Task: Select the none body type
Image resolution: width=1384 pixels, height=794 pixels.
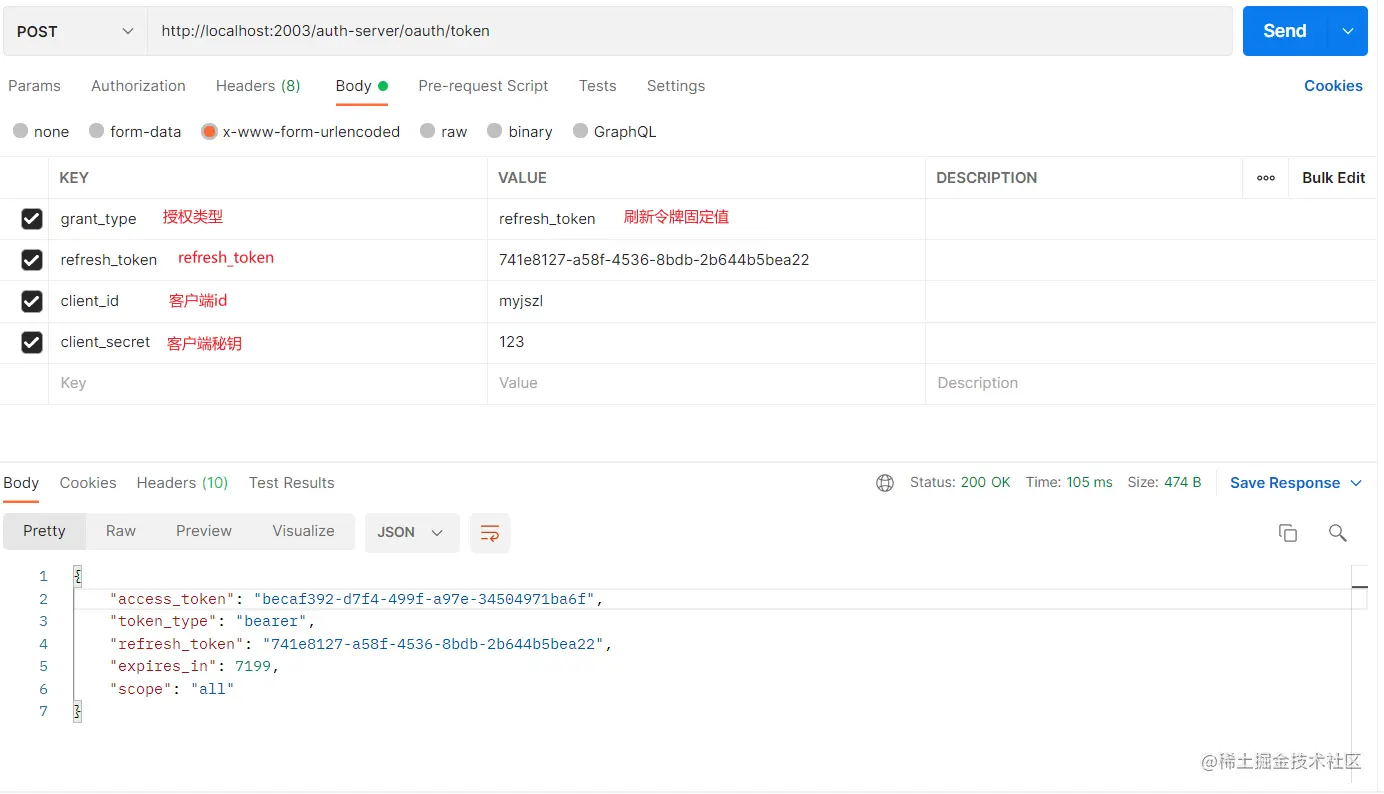Action: pos(41,131)
